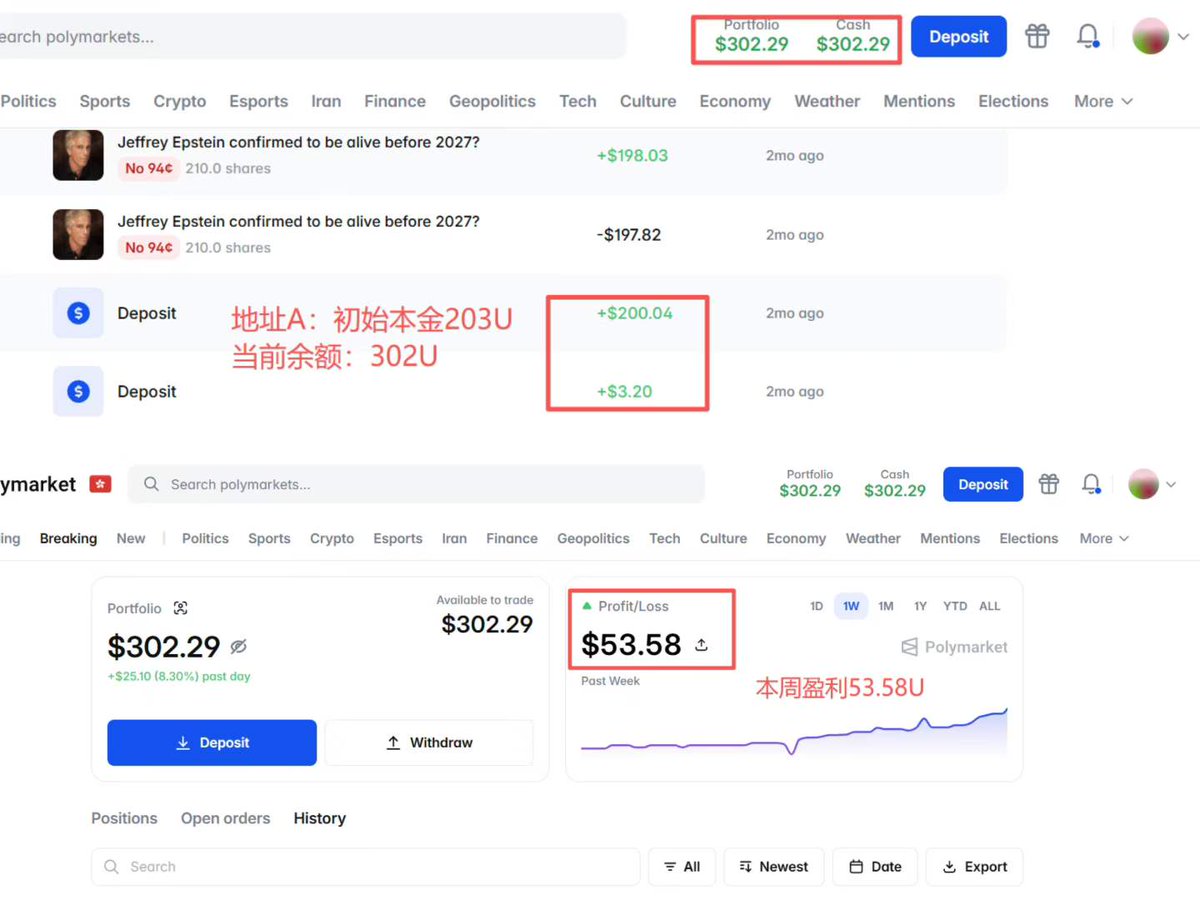Click the scan icon next to Portfolio label
Screen dimensions: 1200x900
(x=180, y=608)
